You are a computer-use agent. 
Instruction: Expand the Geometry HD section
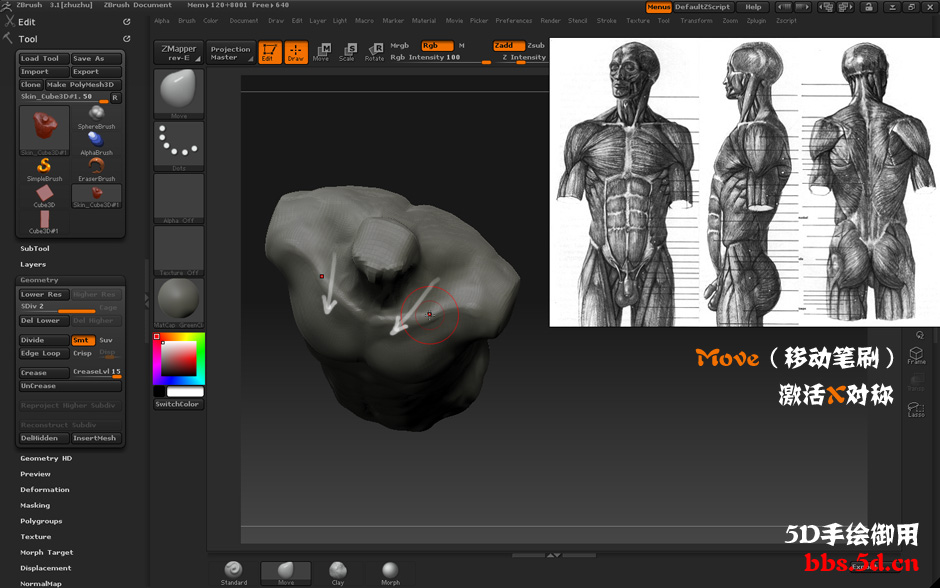coord(46,459)
